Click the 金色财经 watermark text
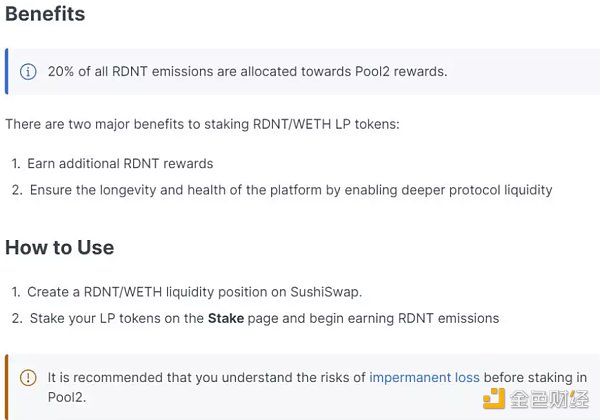Image resolution: width=600 pixels, height=420 pixels. [549, 398]
